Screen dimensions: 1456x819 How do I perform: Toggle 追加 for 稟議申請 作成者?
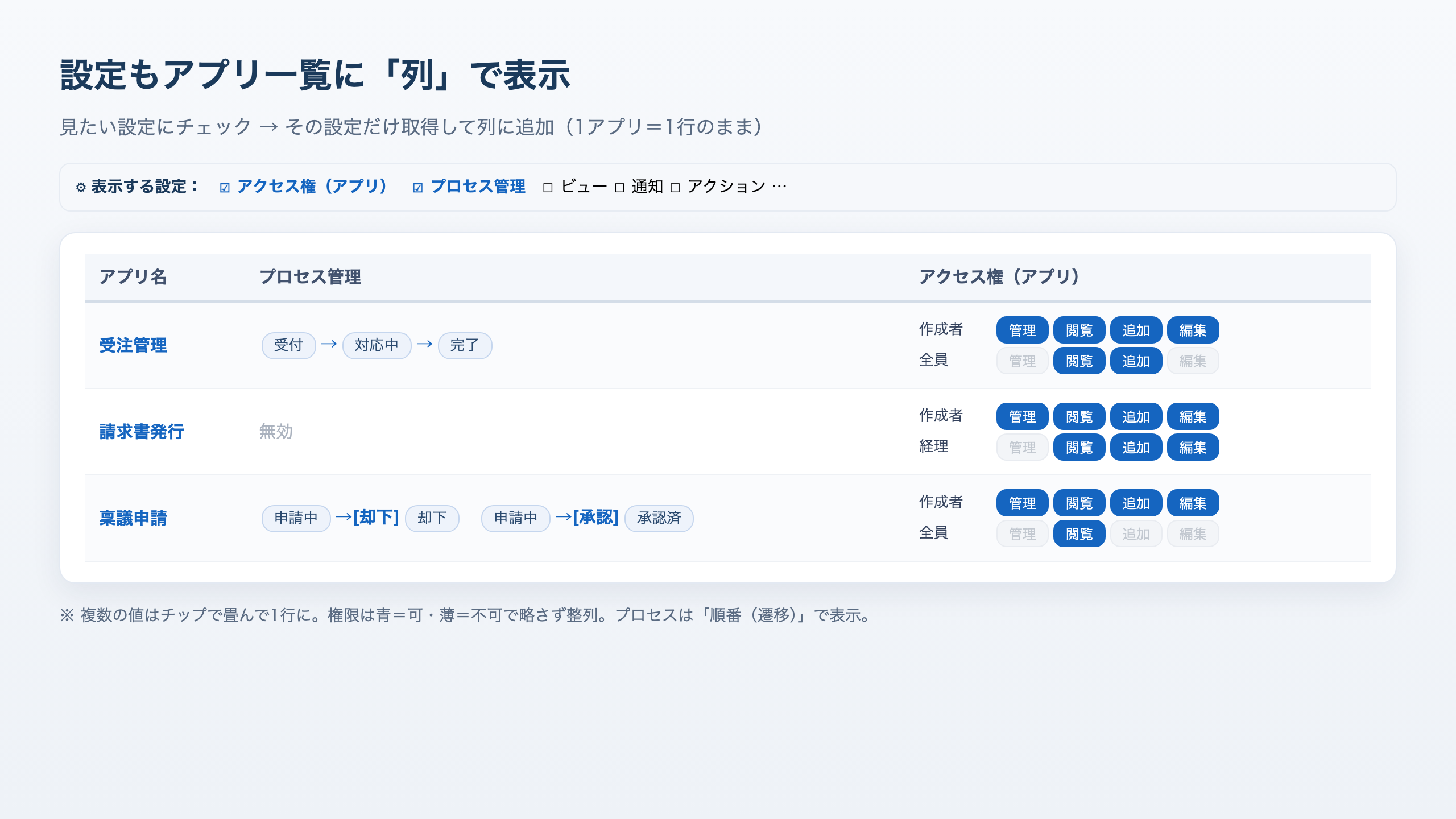[1136, 503]
